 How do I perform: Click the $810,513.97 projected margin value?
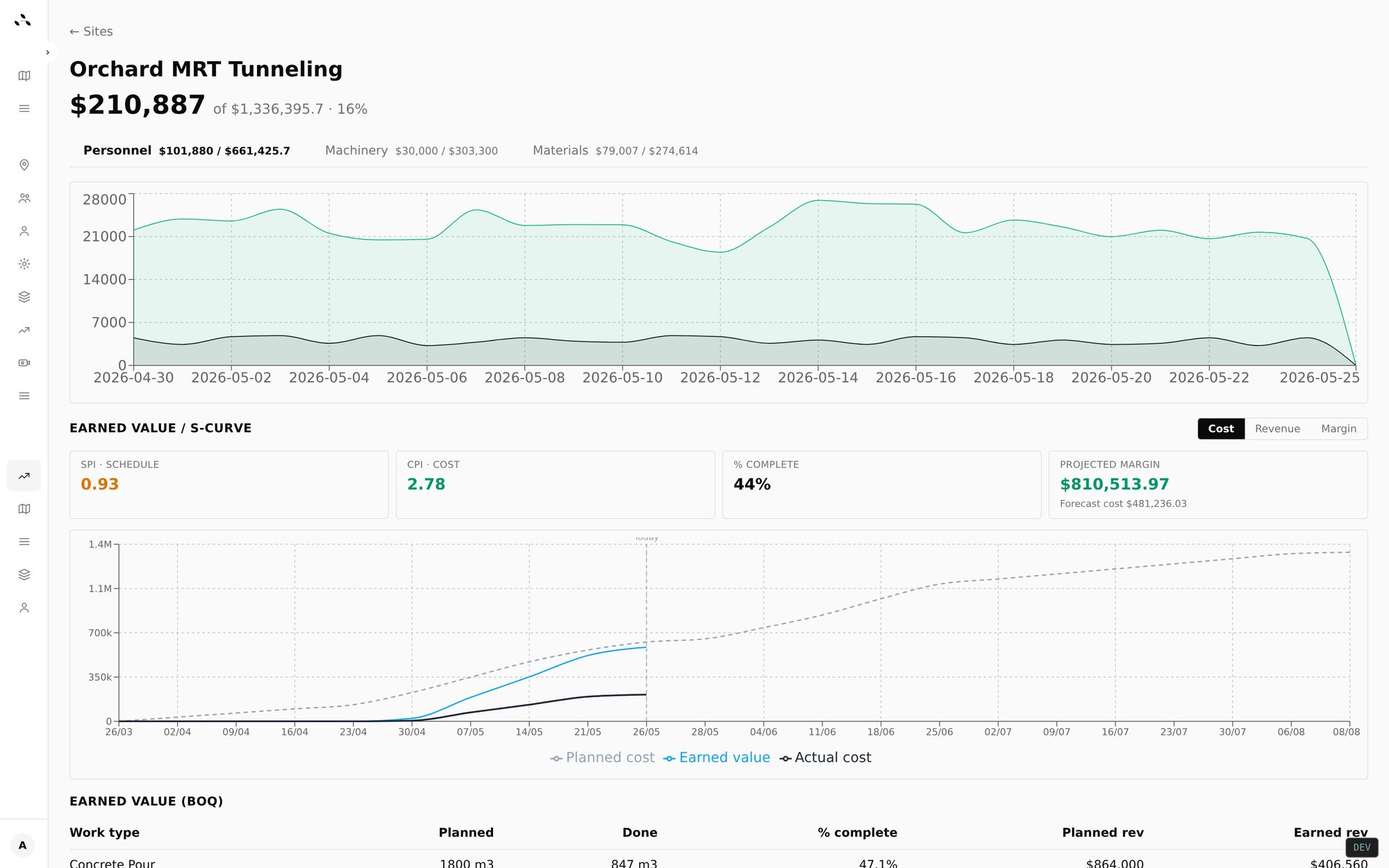tap(1115, 485)
